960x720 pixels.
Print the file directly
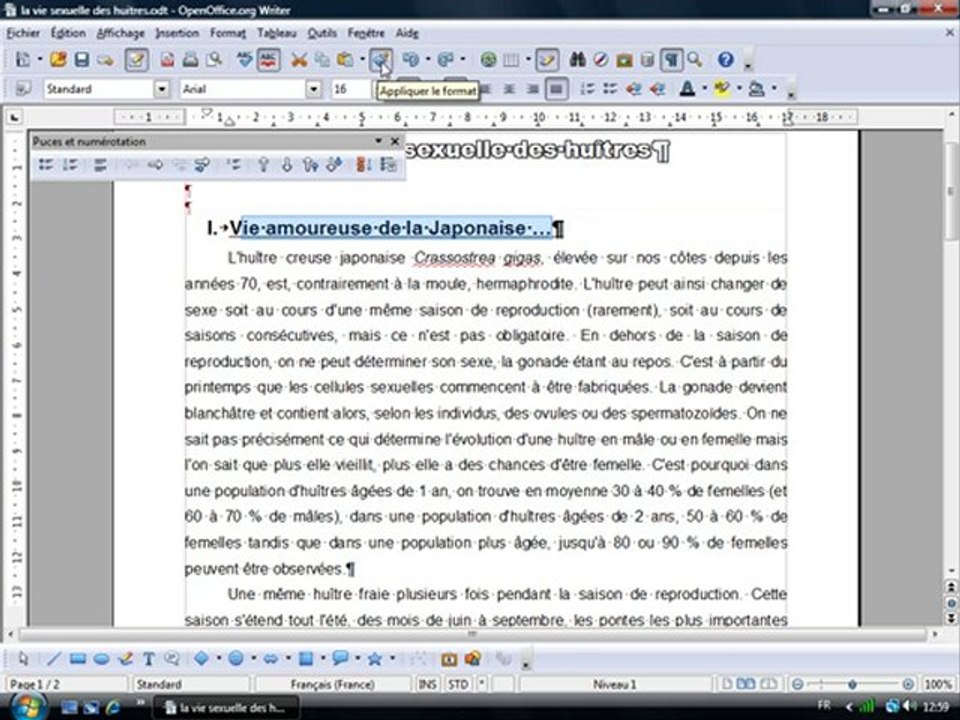pyautogui.click(x=190, y=59)
